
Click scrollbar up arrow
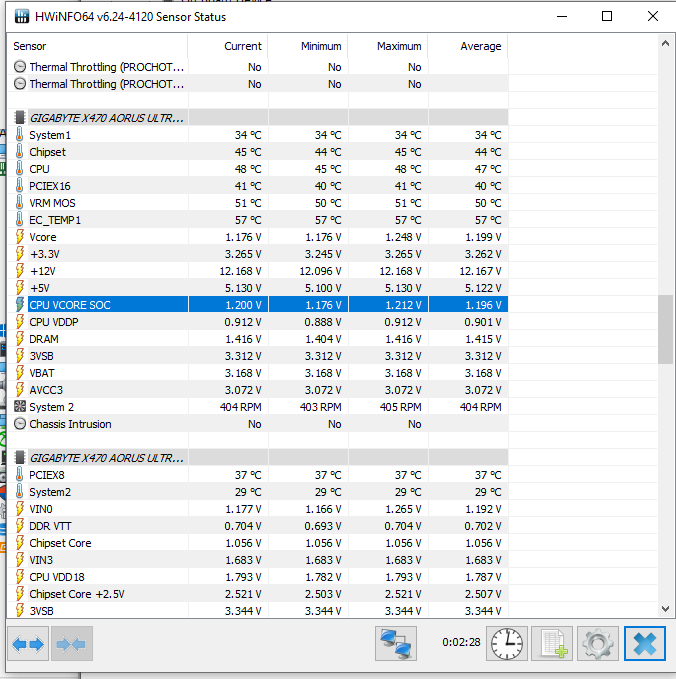pos(666,43)
